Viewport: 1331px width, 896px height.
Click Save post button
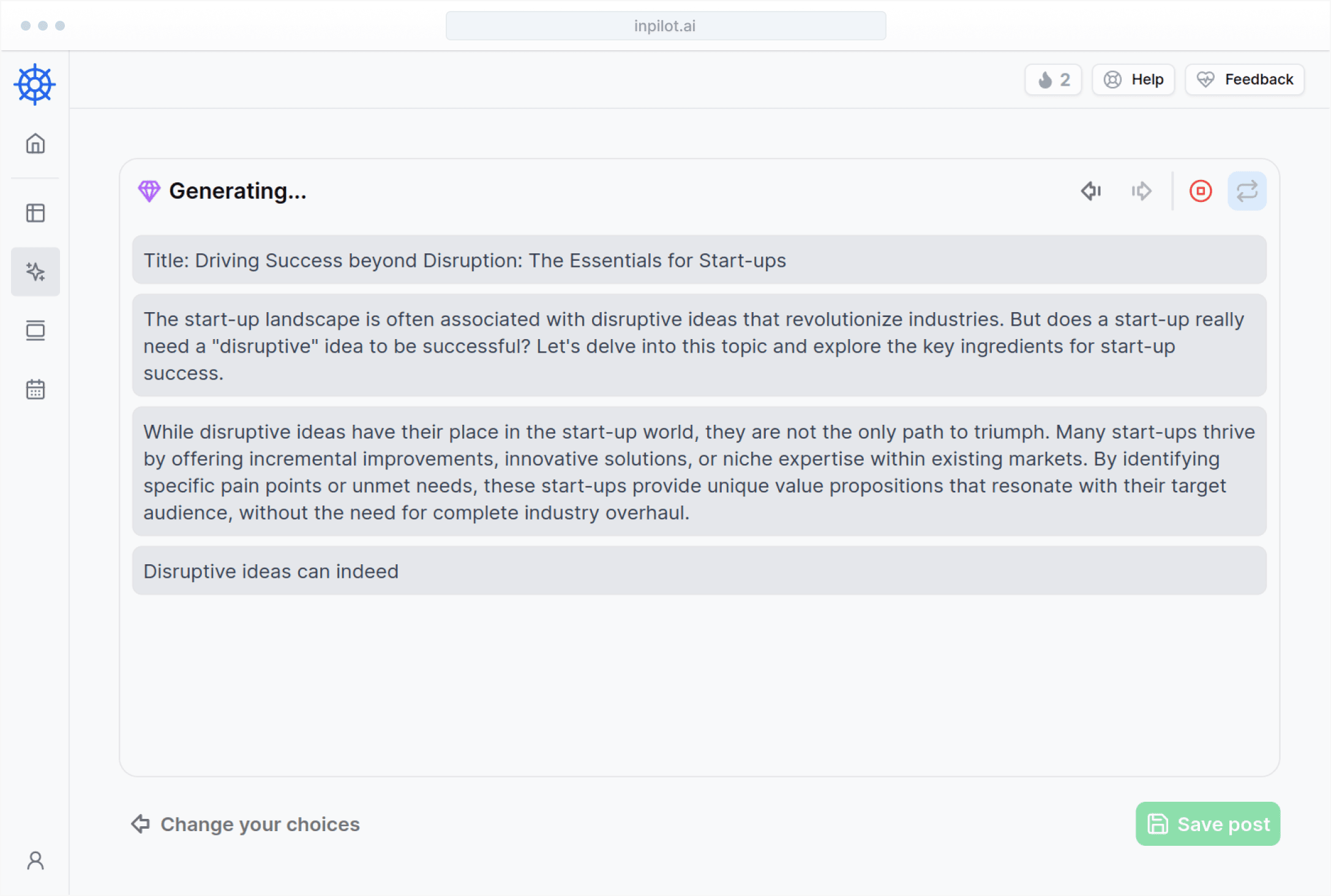click(1209, 824)
